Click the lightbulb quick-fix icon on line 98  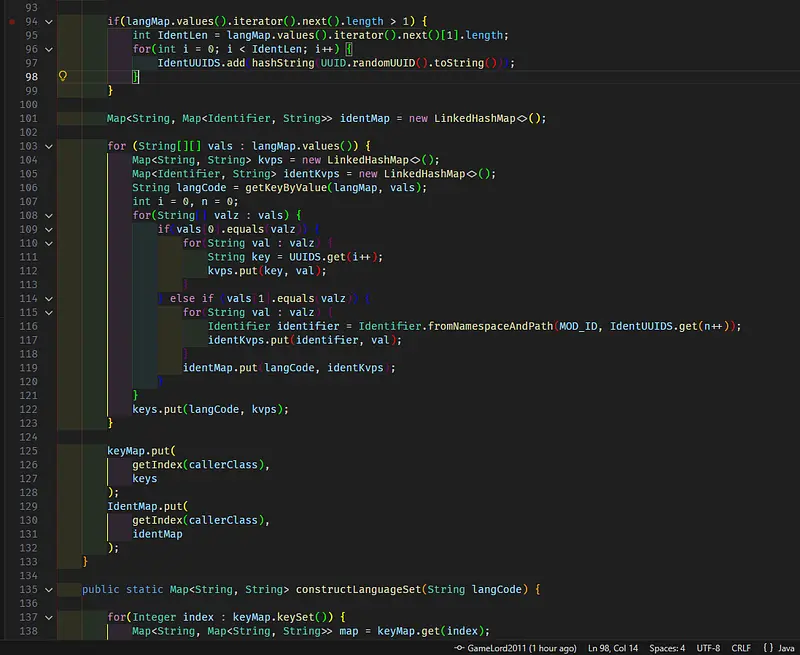62,76
